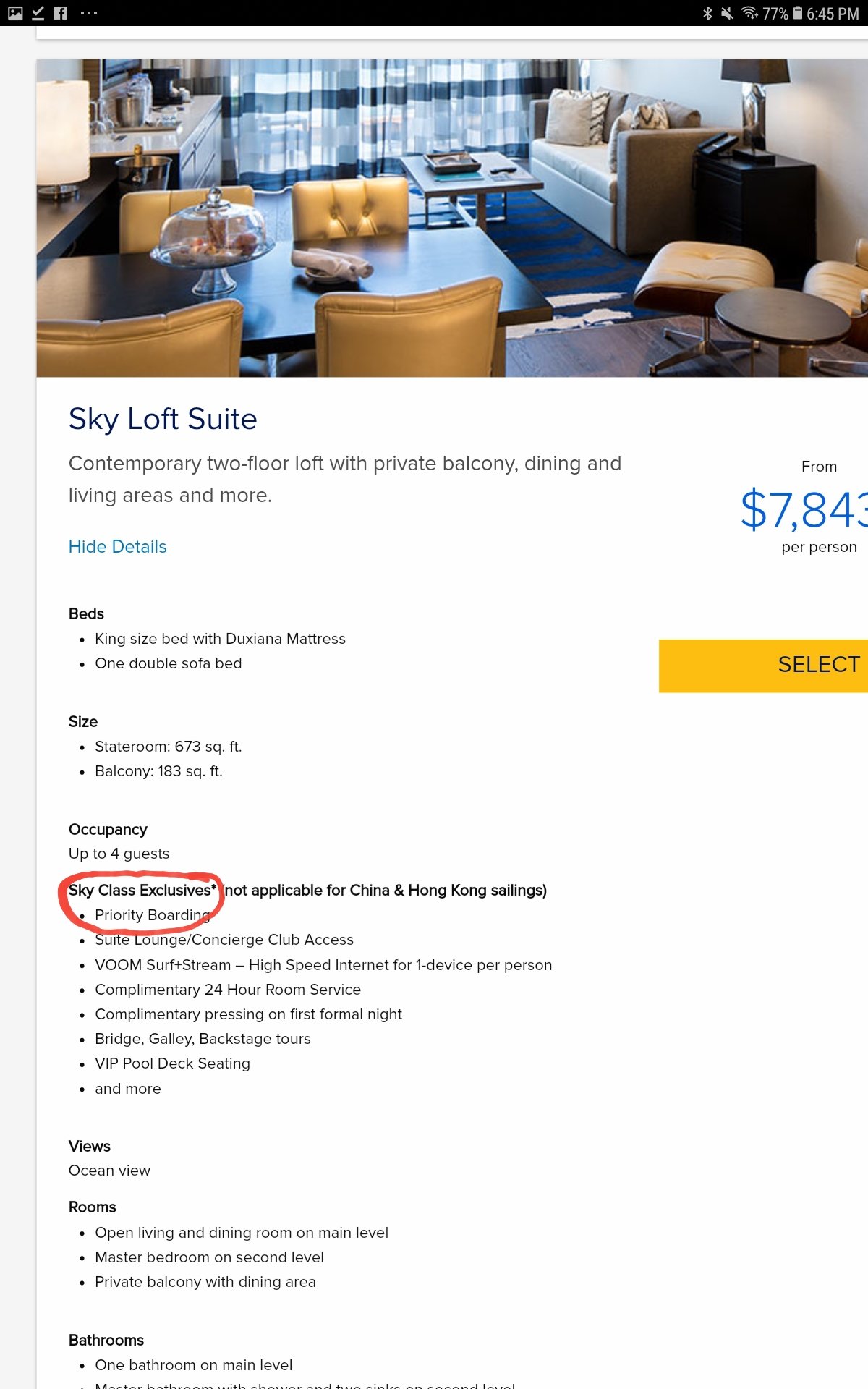This screenshot has height=1389, width=868.
Task: Click the Priority Boarding list item
Action: click(153, 914)
